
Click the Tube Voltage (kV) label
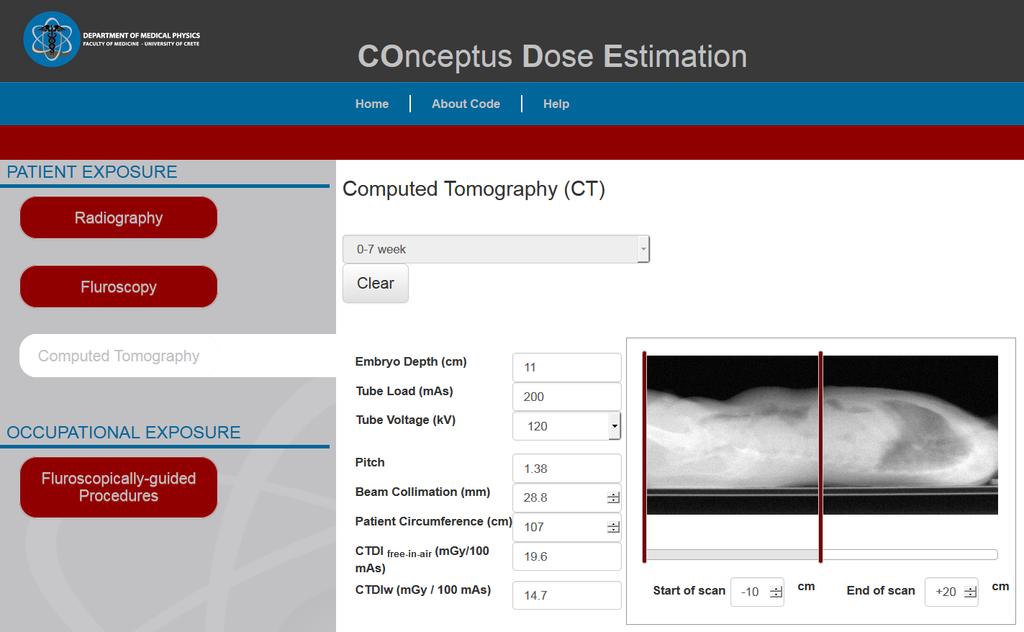point(405,420)
